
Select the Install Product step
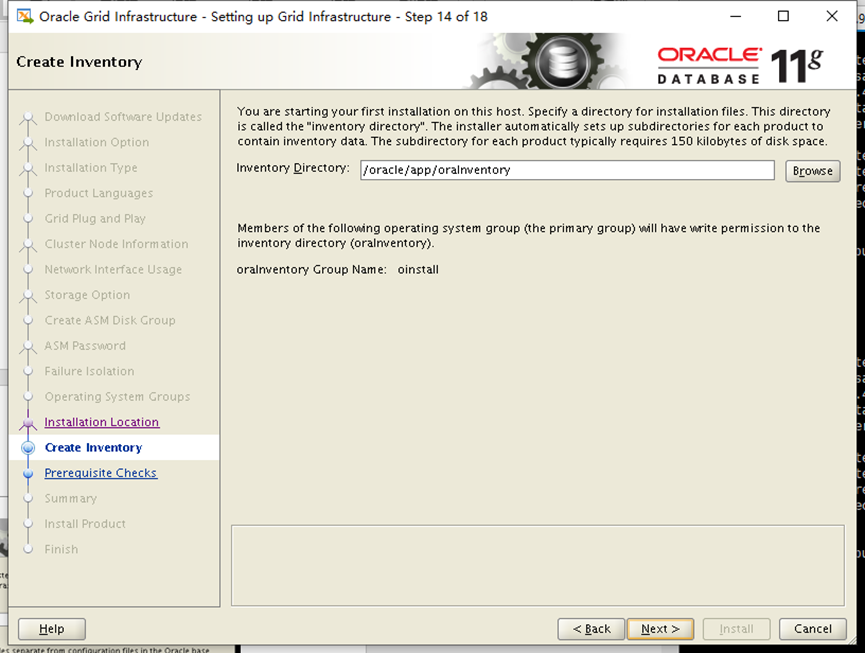(x=85, y=523)
